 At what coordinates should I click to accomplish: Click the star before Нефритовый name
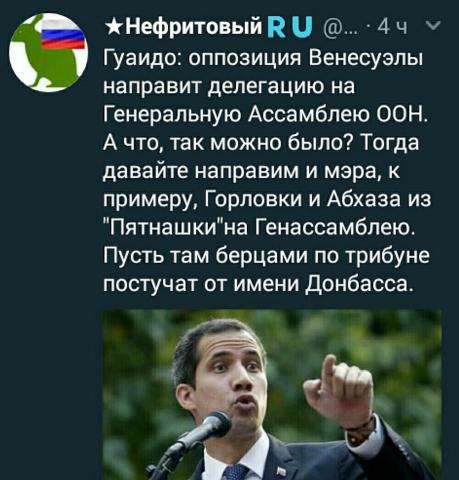click(x=111, y=27)
